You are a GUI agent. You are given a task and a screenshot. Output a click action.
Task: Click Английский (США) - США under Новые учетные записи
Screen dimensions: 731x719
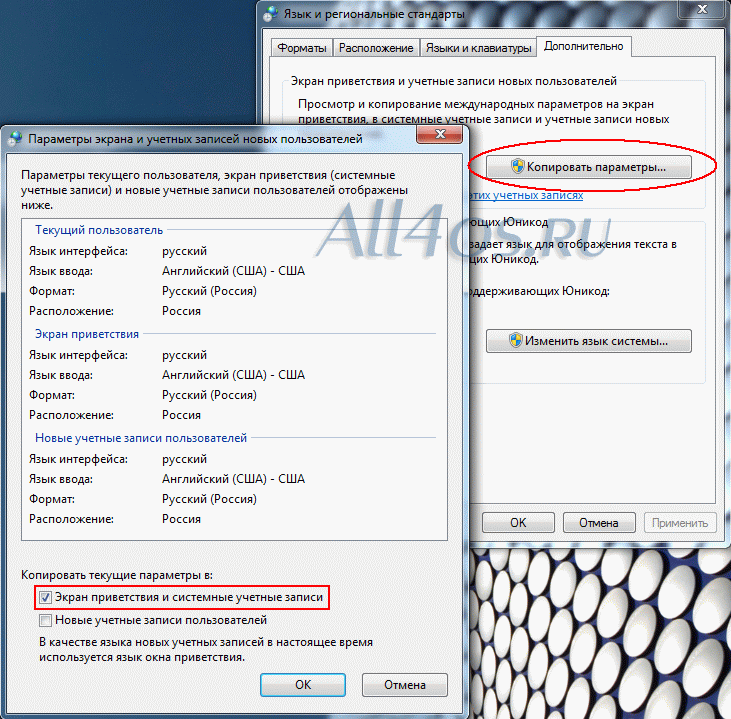234,479
